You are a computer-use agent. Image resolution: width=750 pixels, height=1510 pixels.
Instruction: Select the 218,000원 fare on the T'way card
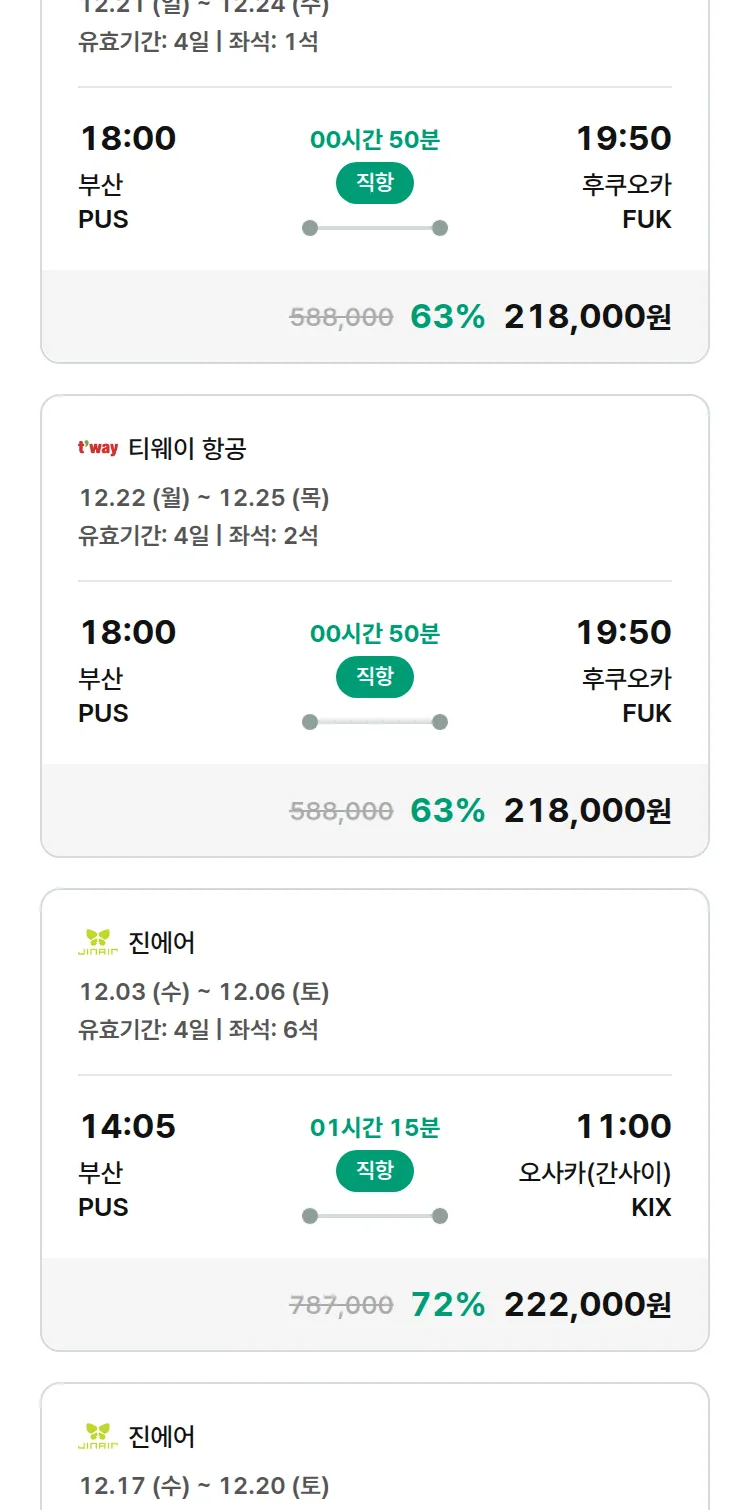click(587, 810)
